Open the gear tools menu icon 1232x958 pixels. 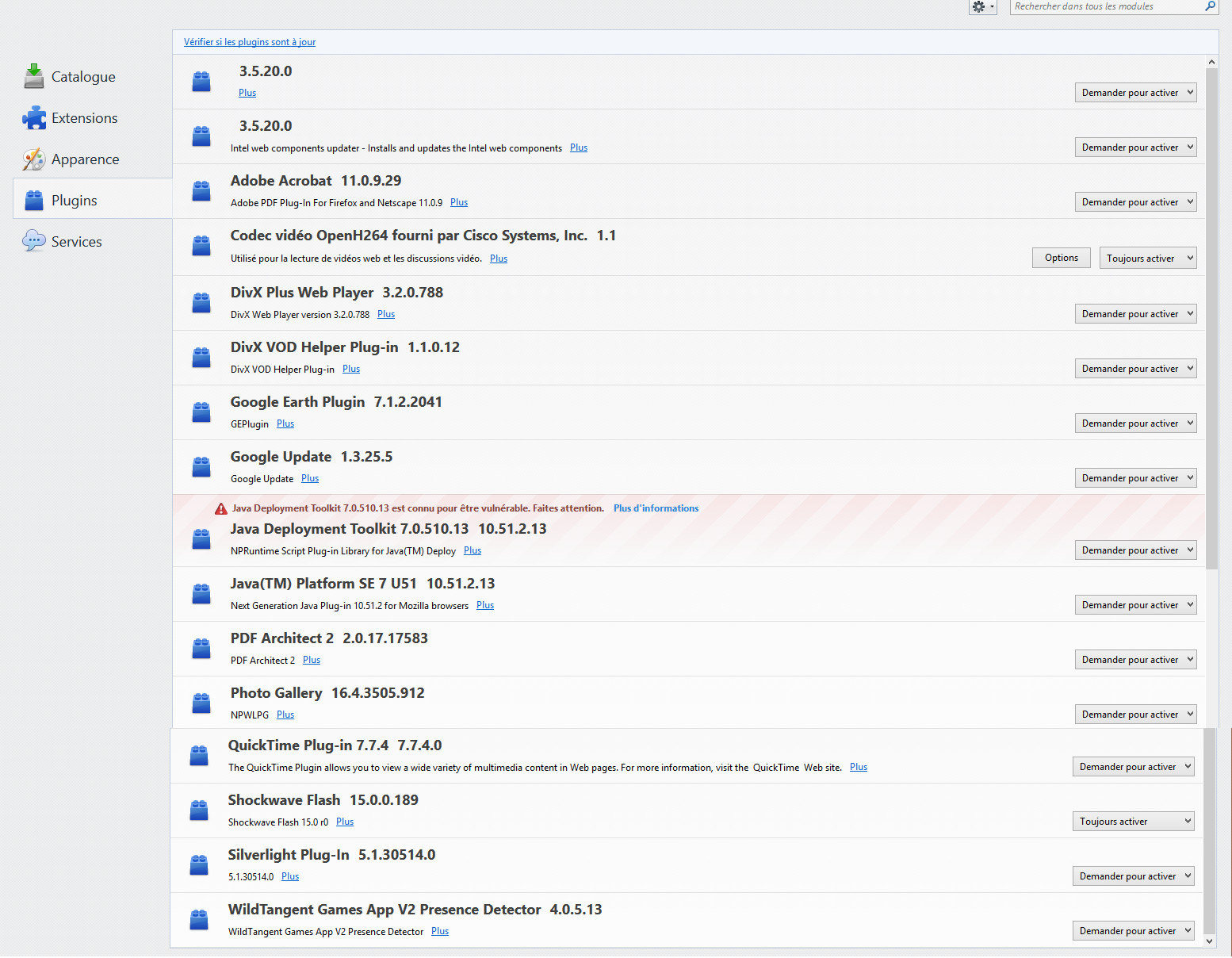(x=982, y=7)
